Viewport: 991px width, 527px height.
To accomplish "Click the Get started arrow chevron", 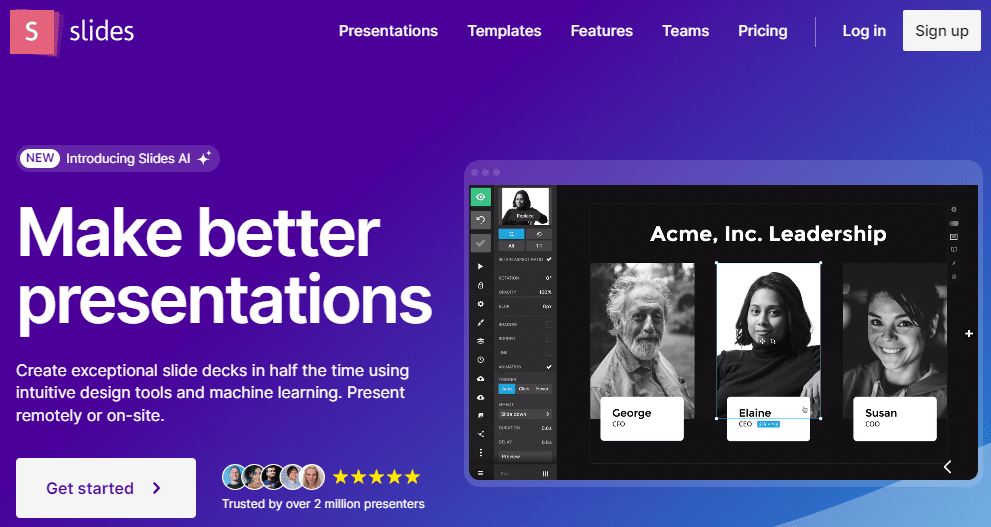I will click(157, 488).
